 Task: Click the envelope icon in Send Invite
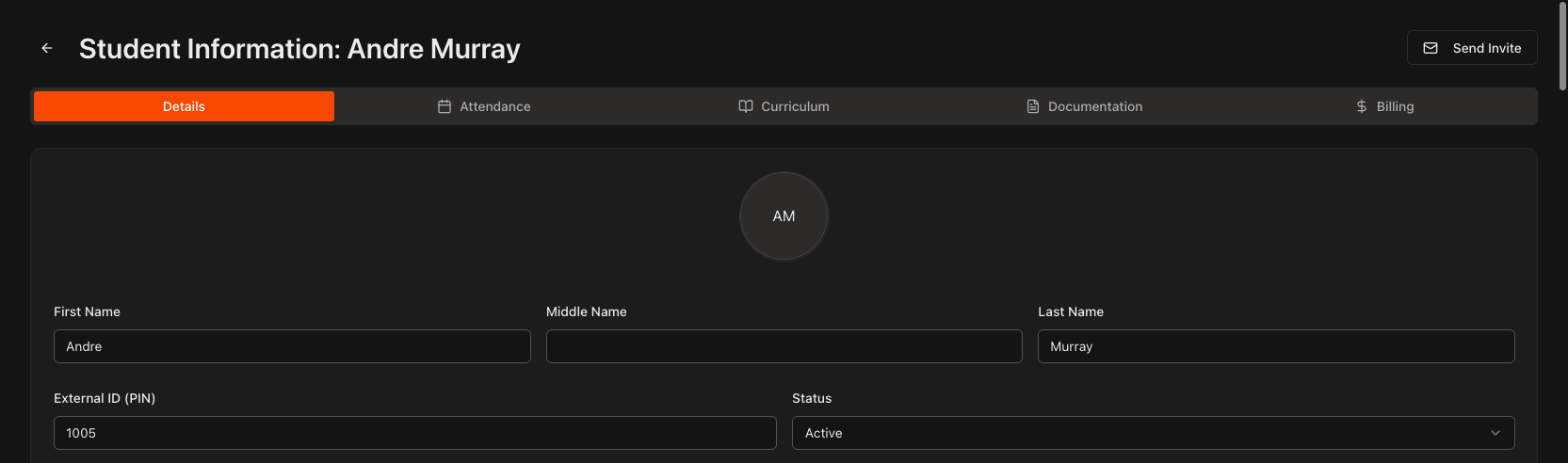point(1431,48)
